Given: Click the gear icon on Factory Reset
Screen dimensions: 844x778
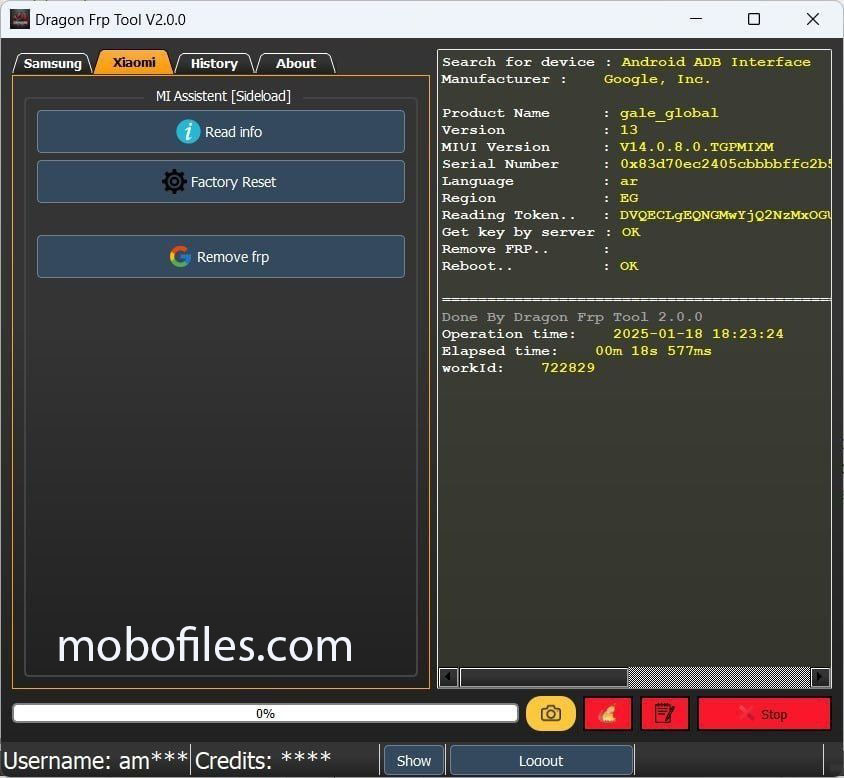Looking at the screenshot, I should coord(174,181).
